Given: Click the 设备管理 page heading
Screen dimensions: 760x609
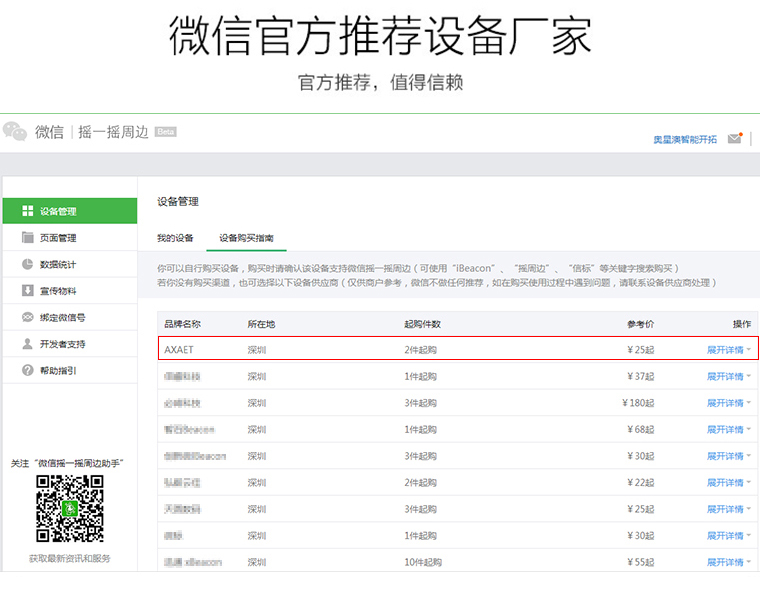Looking at the screenshot, I should click(x=178, y=201).
